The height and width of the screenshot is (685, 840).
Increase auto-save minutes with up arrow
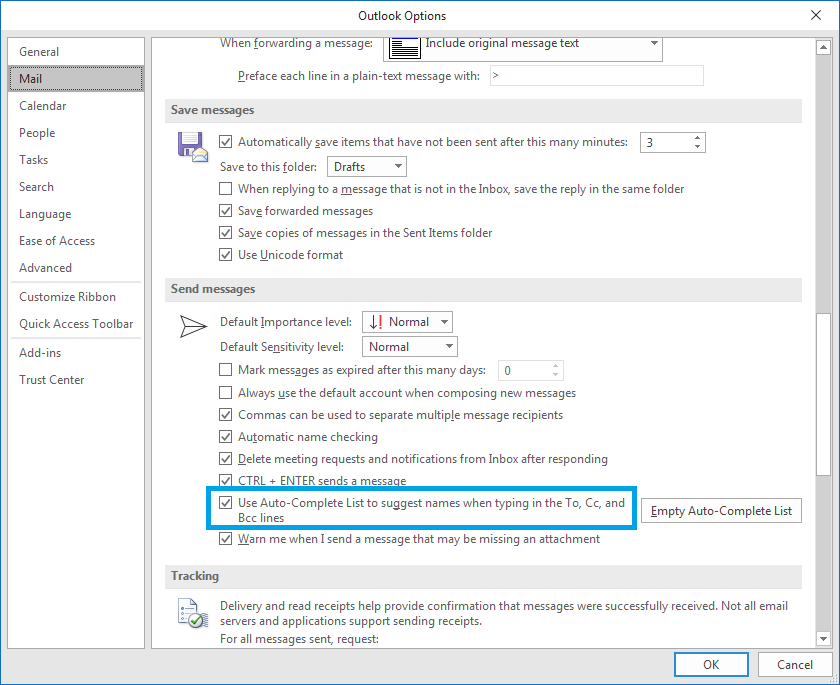(697, 138)
